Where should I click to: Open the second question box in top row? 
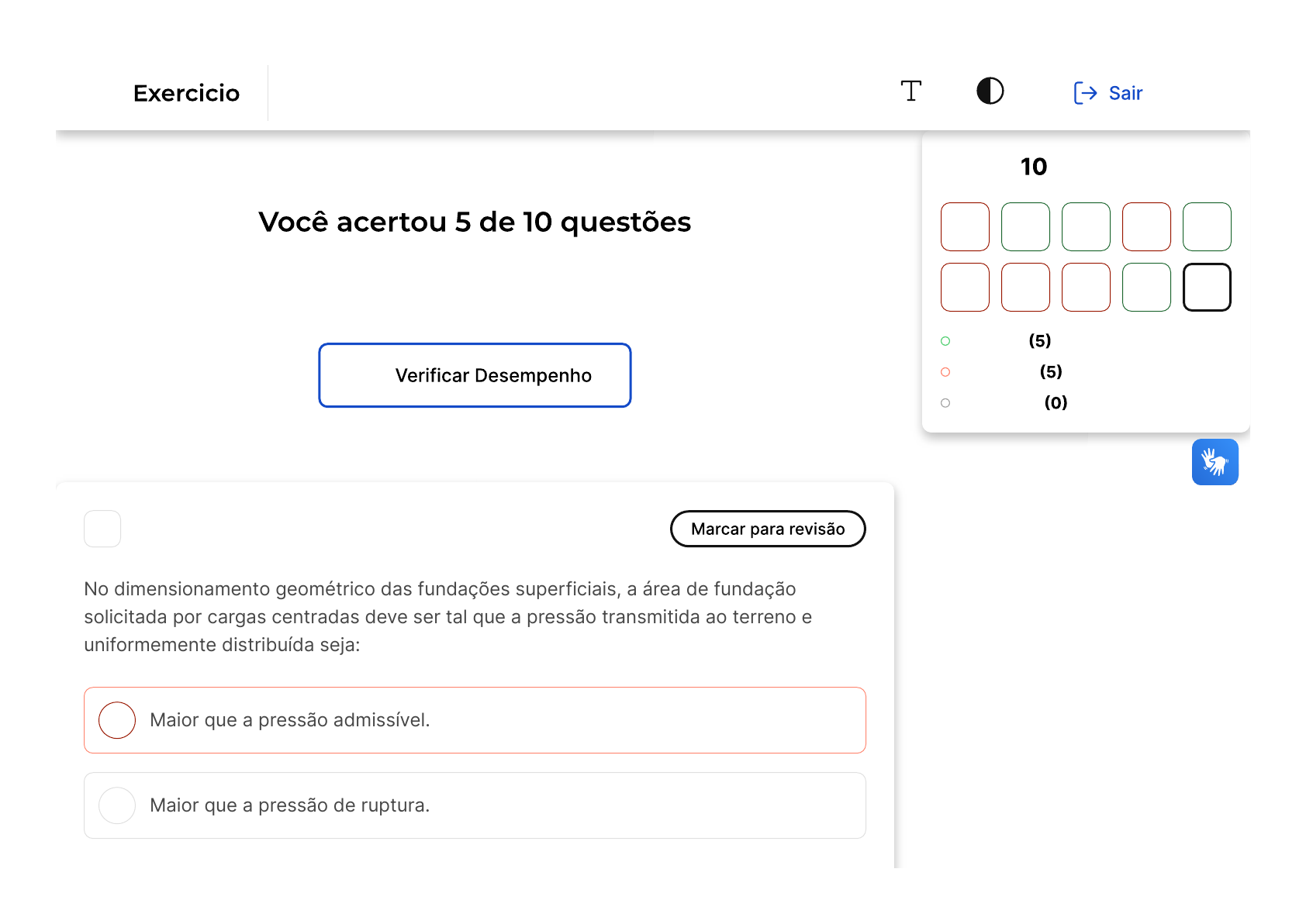(x=1025, y=227)
